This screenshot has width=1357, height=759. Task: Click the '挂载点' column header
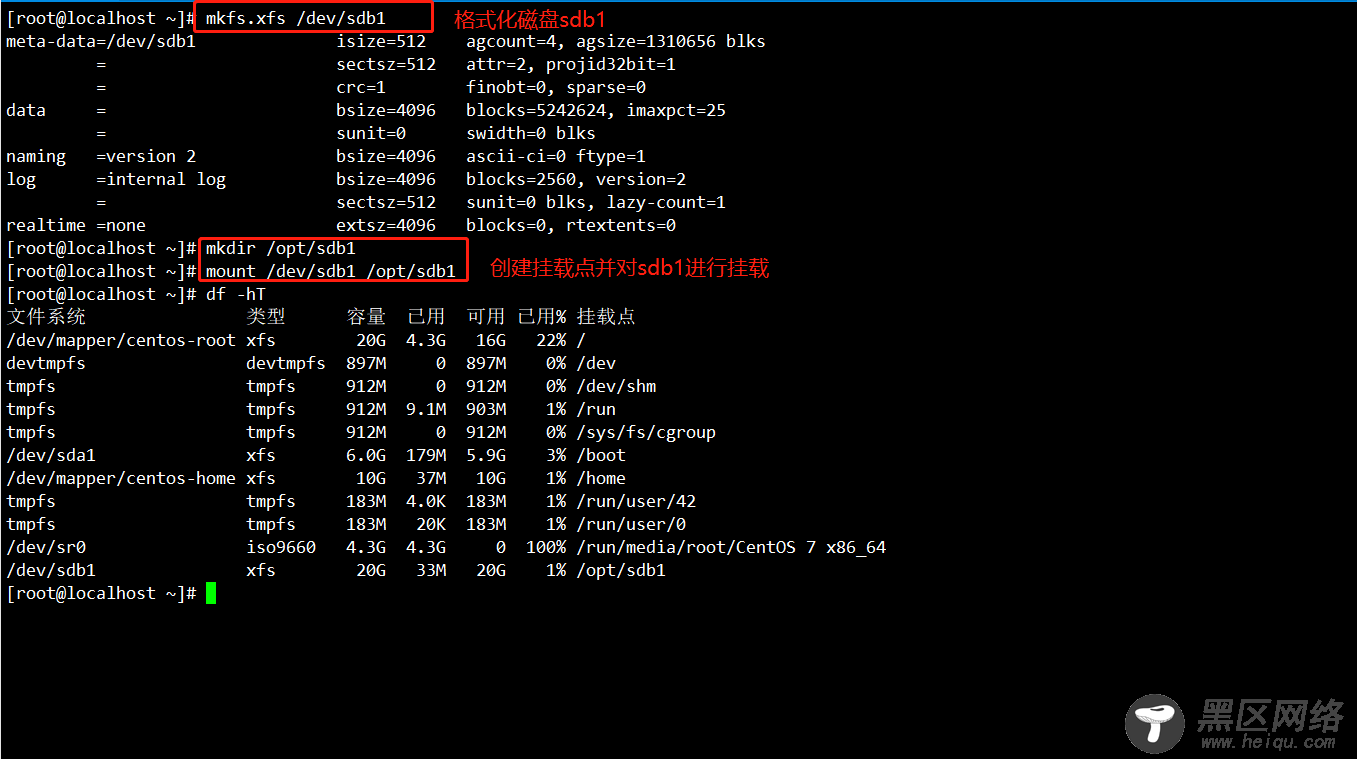point(606,317)
